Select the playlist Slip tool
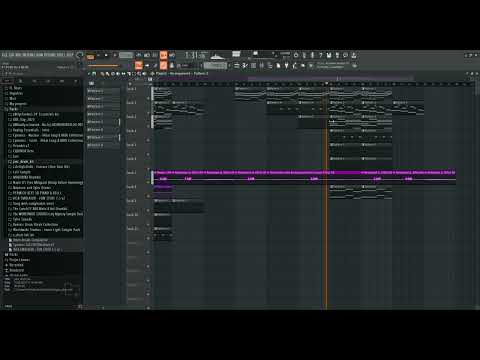480x360 pixels. tap(123, 74)
